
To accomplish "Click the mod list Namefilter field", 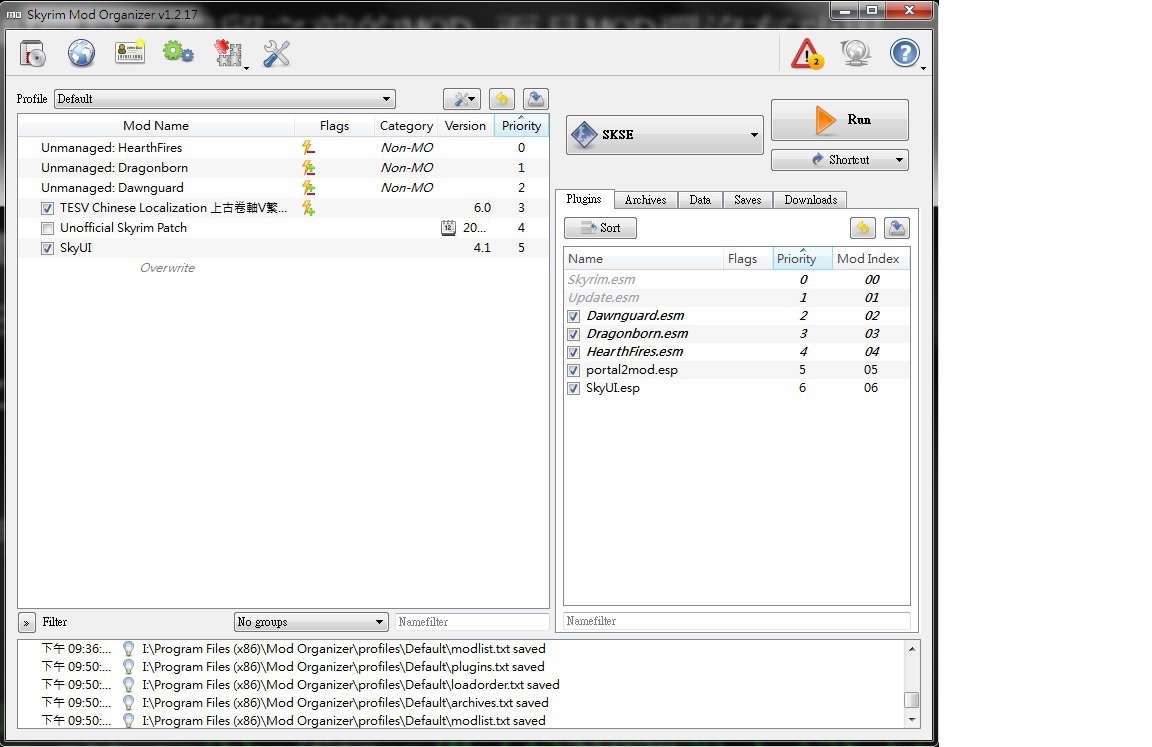I will click(x=472, y=622).
